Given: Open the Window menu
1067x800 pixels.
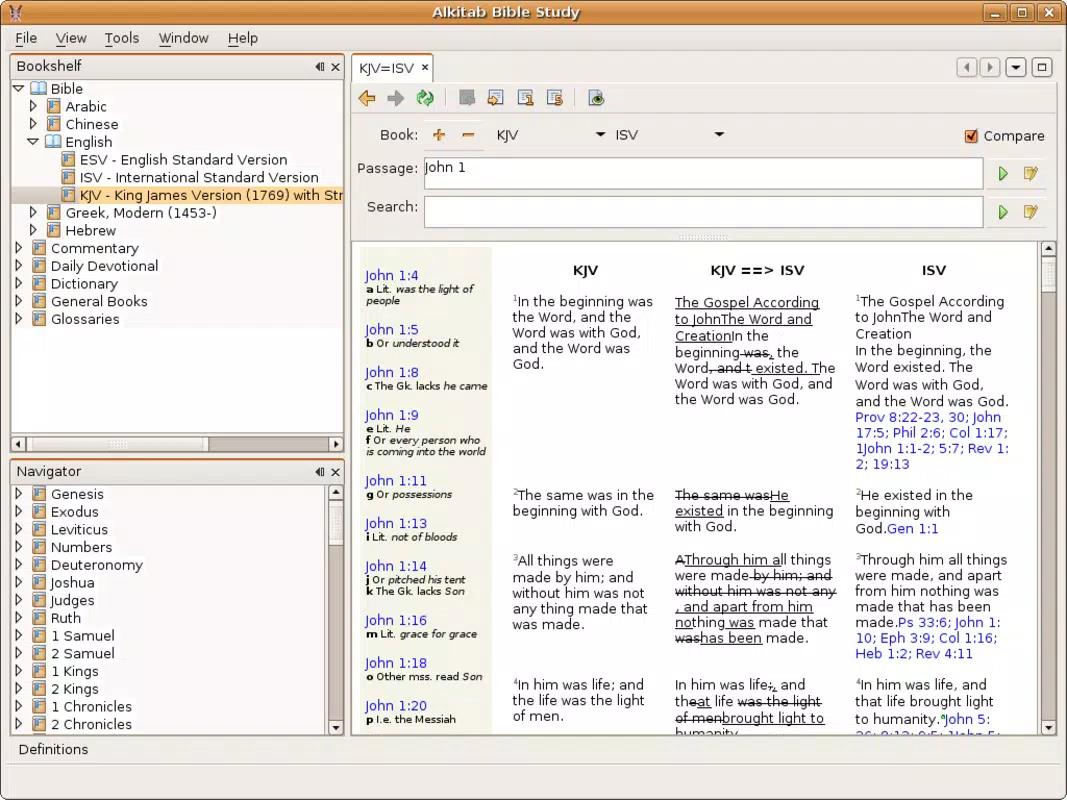Looking at the screenshot, I should coord(184,38).
